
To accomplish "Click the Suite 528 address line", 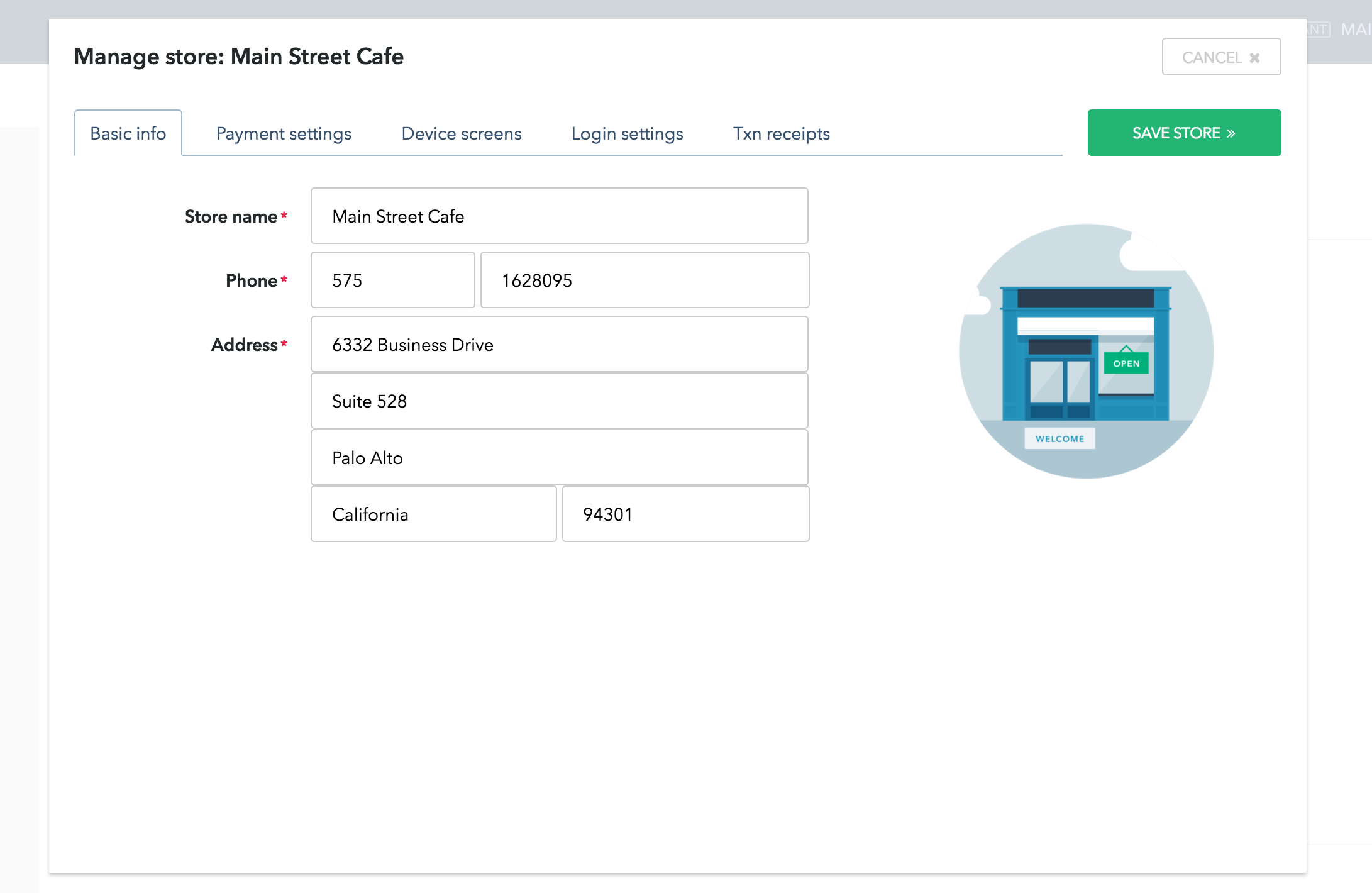I will click(560, 401).
